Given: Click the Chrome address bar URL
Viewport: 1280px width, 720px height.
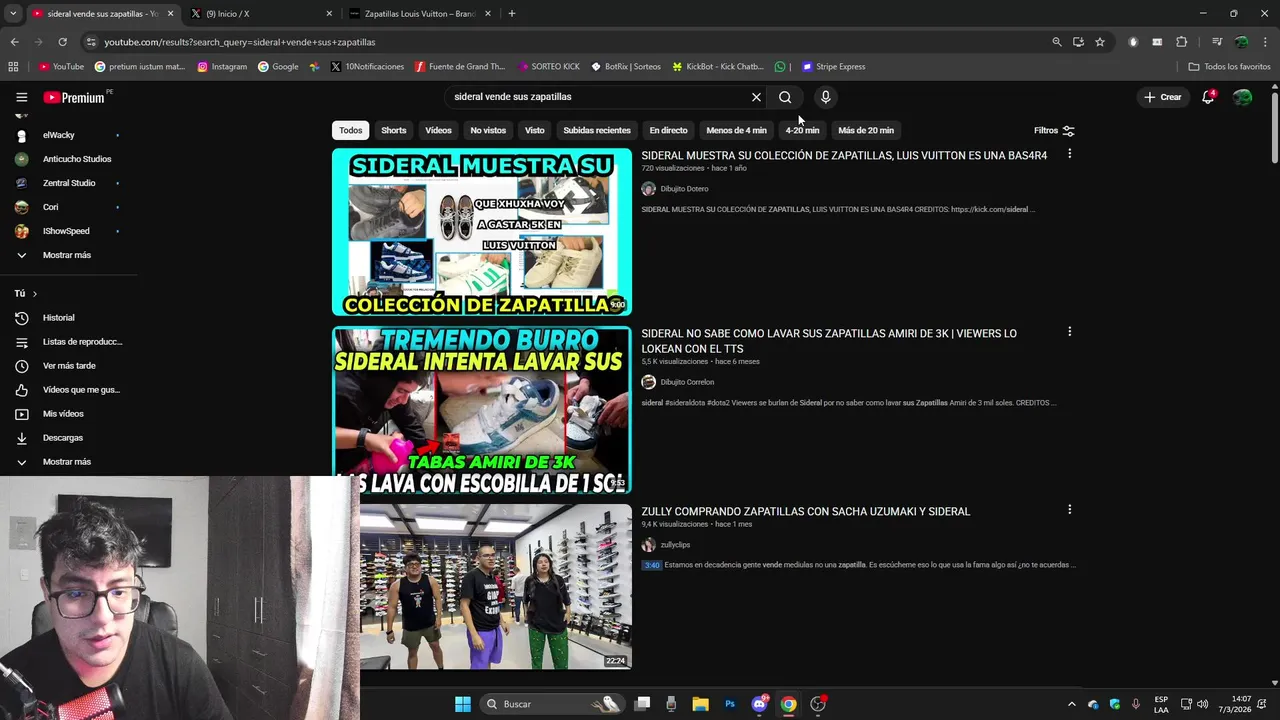Looking at the screenshot, I should 240,42.
